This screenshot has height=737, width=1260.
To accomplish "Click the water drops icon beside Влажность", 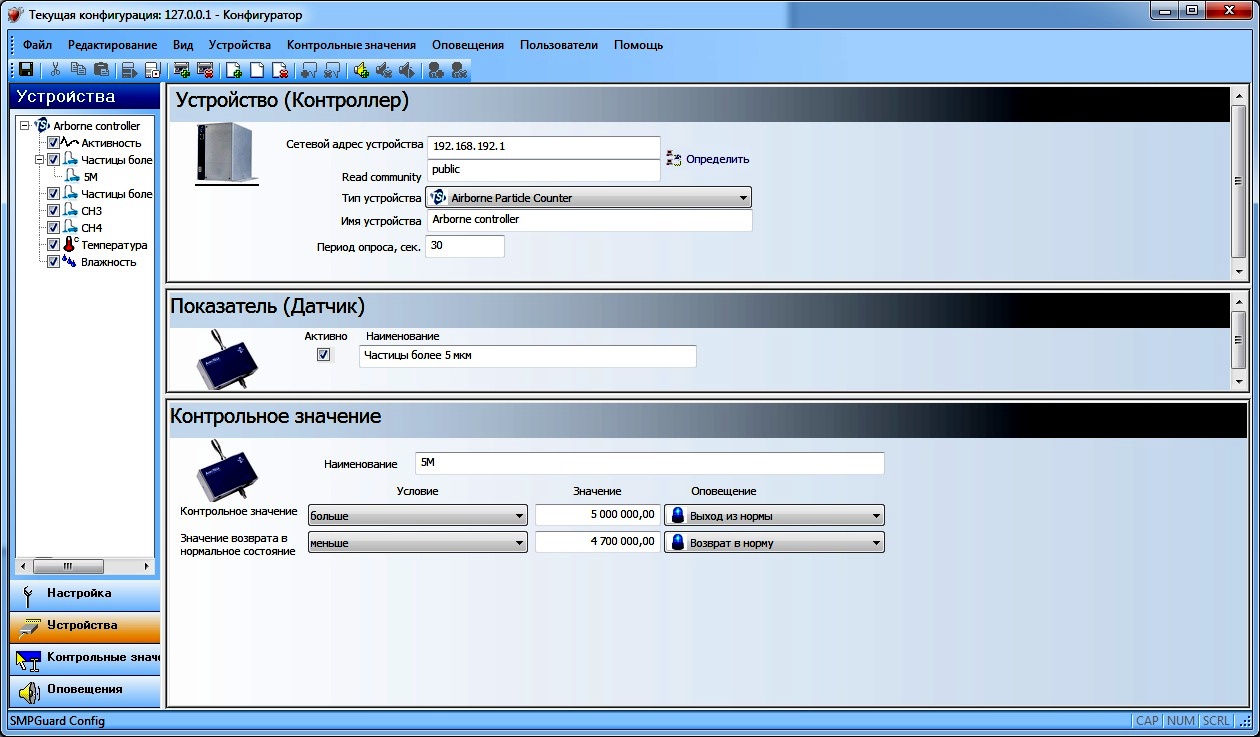I will click(x=71, y=261).
